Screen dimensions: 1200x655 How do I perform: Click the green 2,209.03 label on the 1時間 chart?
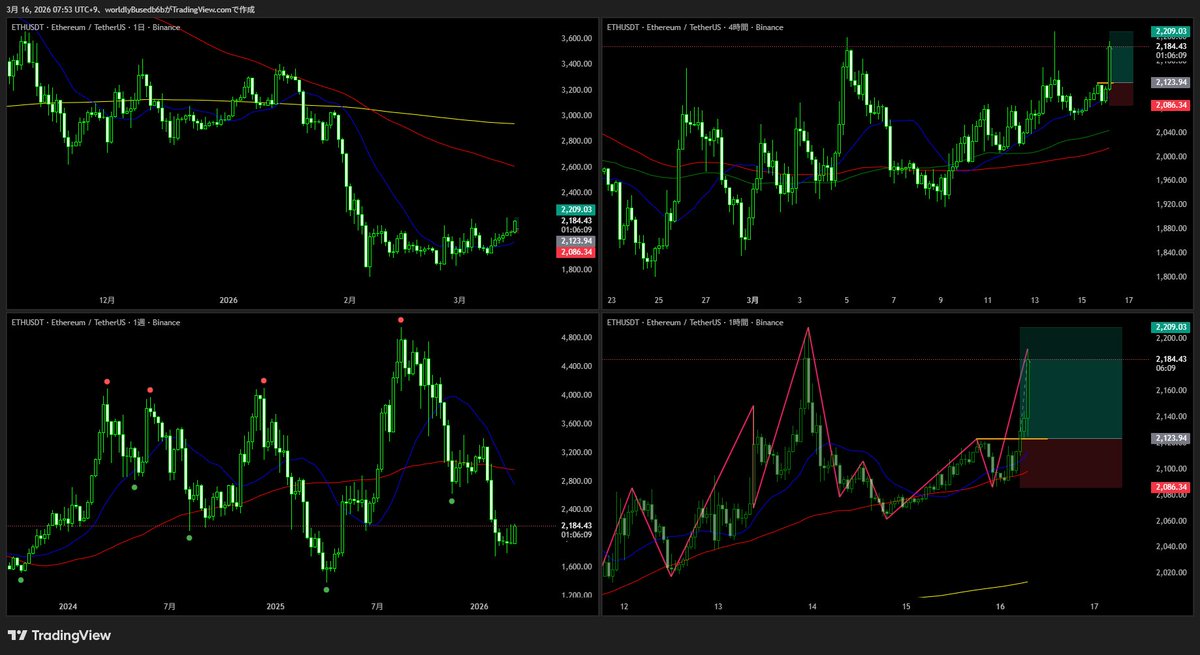(x=1169, y=327)
